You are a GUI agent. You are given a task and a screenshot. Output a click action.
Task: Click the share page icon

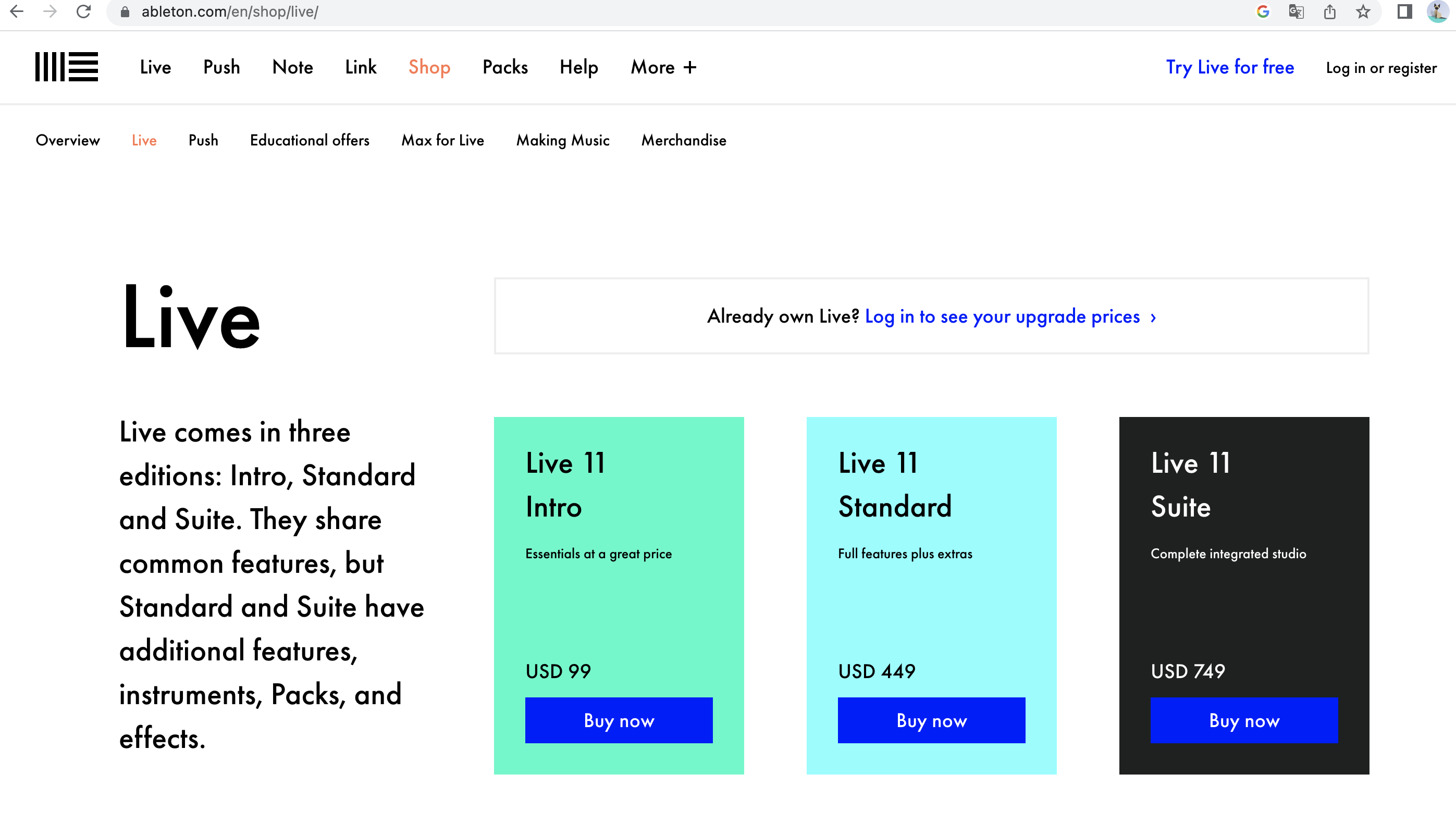(1329, 12)
